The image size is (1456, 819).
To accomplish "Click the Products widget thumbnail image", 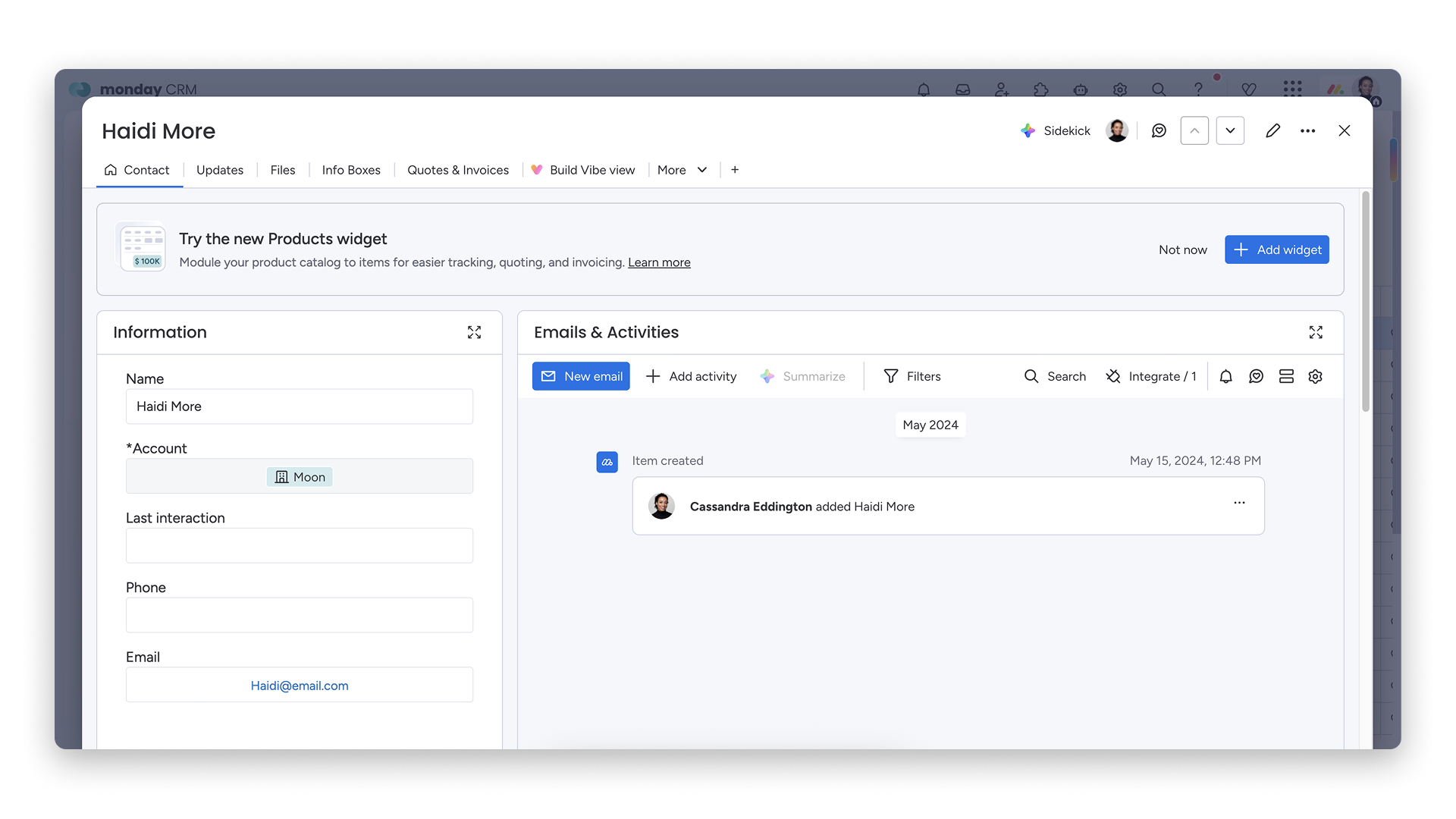I will click(141, 247).
